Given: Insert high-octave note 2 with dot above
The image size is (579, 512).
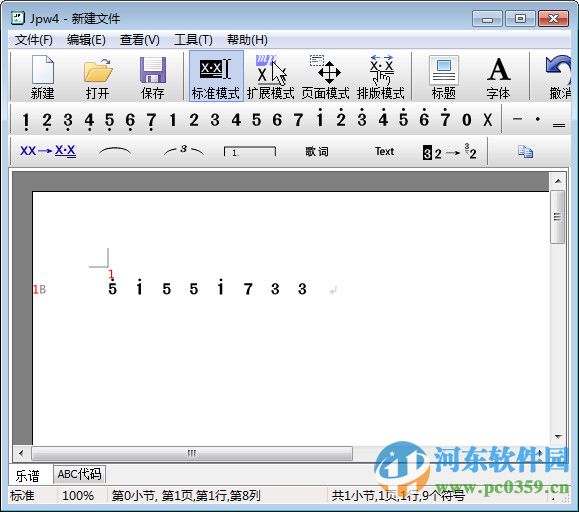Looking at the screenshot, I should coord(341,119).
